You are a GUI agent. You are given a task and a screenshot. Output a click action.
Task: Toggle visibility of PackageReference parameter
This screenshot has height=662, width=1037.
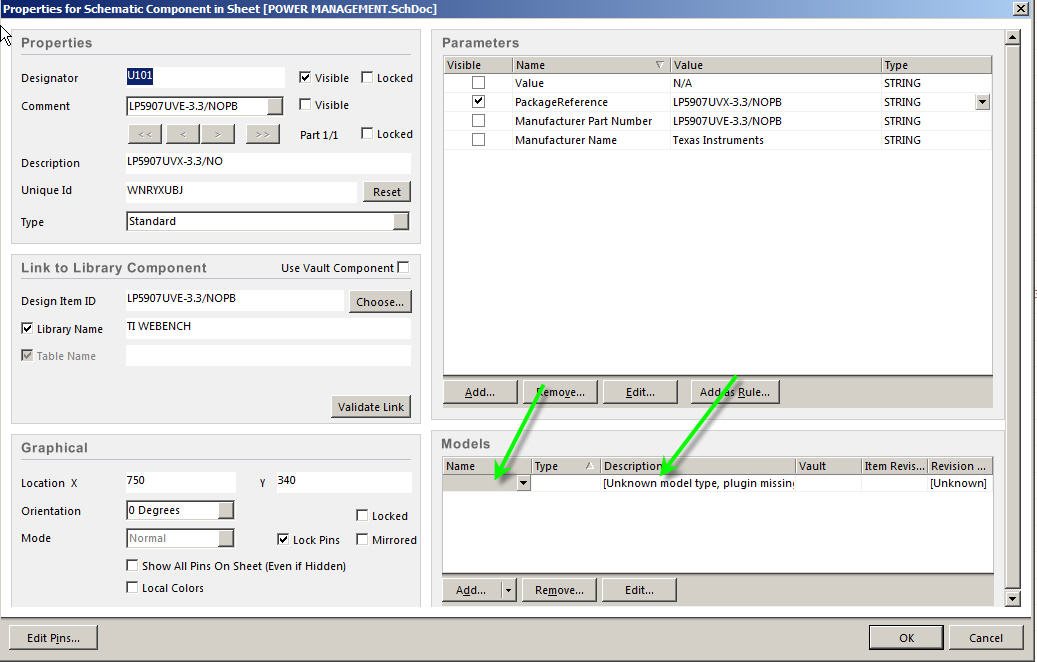(478, 102)
